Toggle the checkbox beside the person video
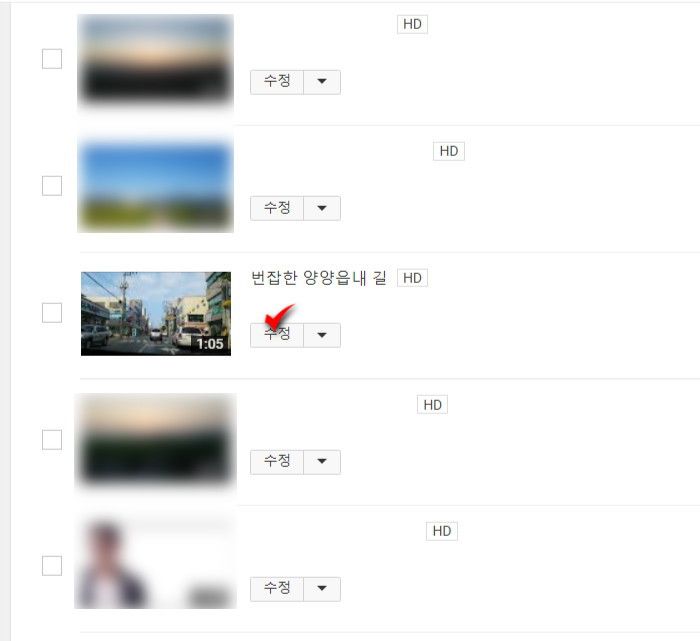The height and width of the screenshot is (641, 700). coord(52,566)
